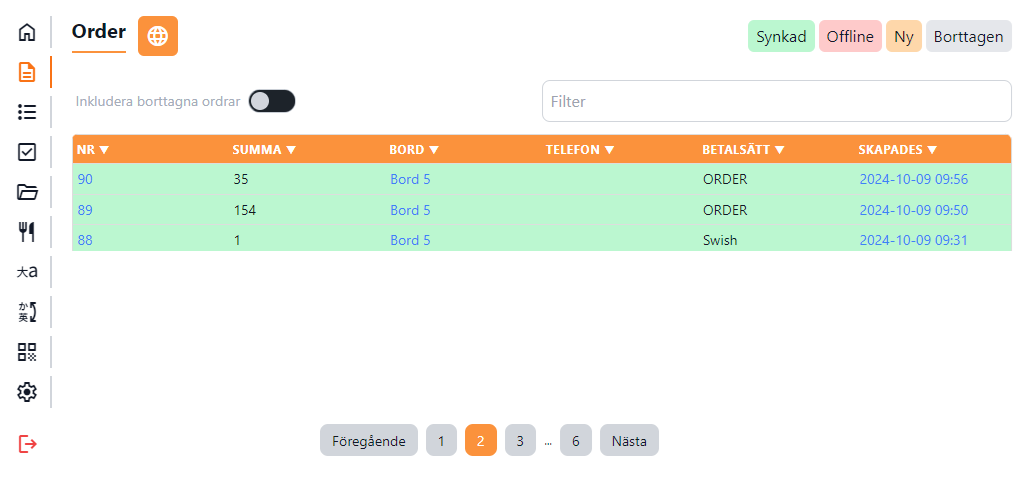Open the fork and knife menu icon
This screenshot has width=1028, height=487.
[27, 232]
